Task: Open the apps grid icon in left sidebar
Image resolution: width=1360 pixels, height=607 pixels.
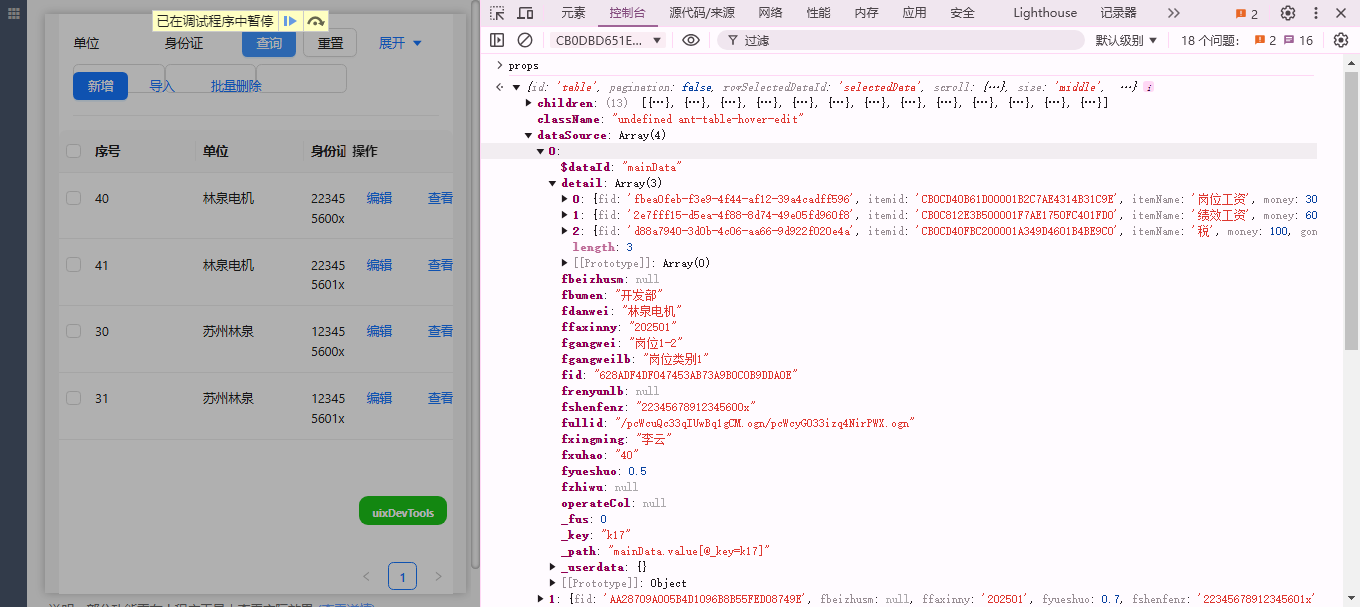Action: tap(14, 16)
